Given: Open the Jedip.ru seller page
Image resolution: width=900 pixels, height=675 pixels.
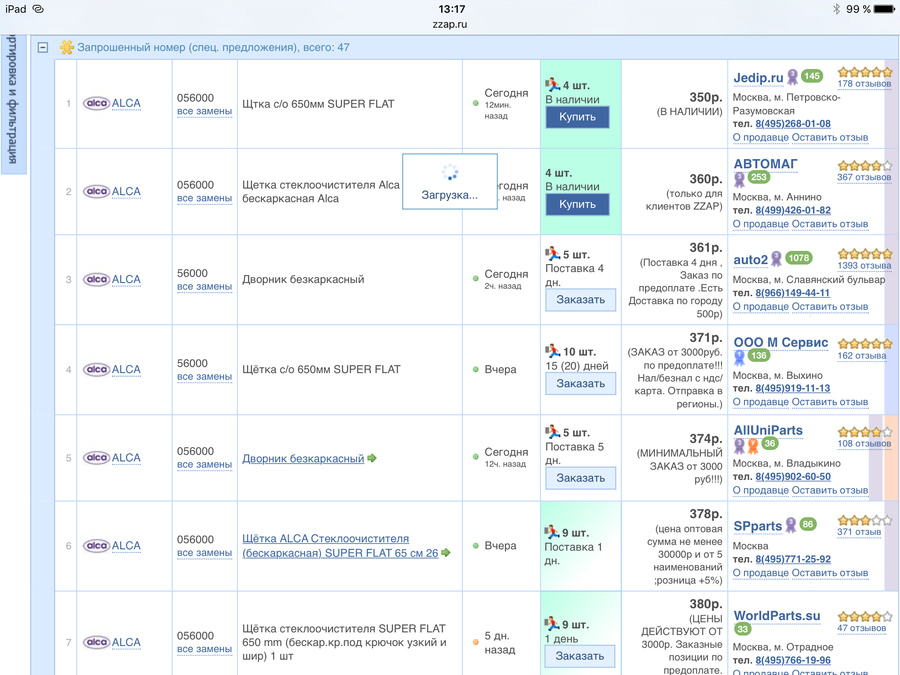Looking at the screenshot, I should [758, 78].
